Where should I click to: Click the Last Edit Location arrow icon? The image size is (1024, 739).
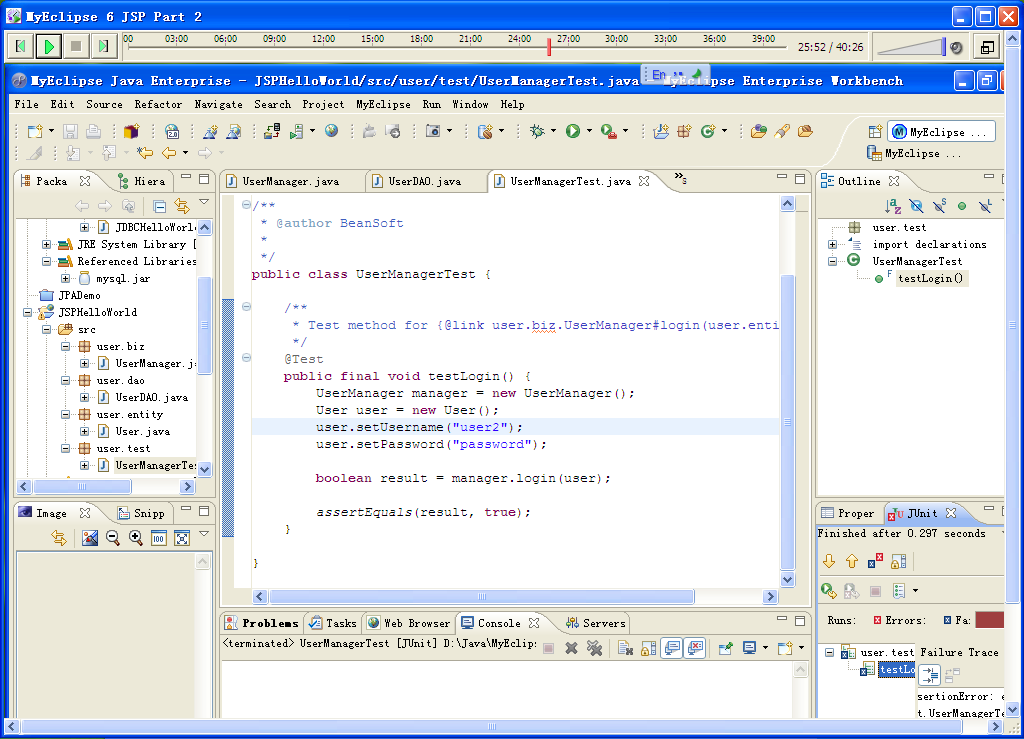[144, 153]
